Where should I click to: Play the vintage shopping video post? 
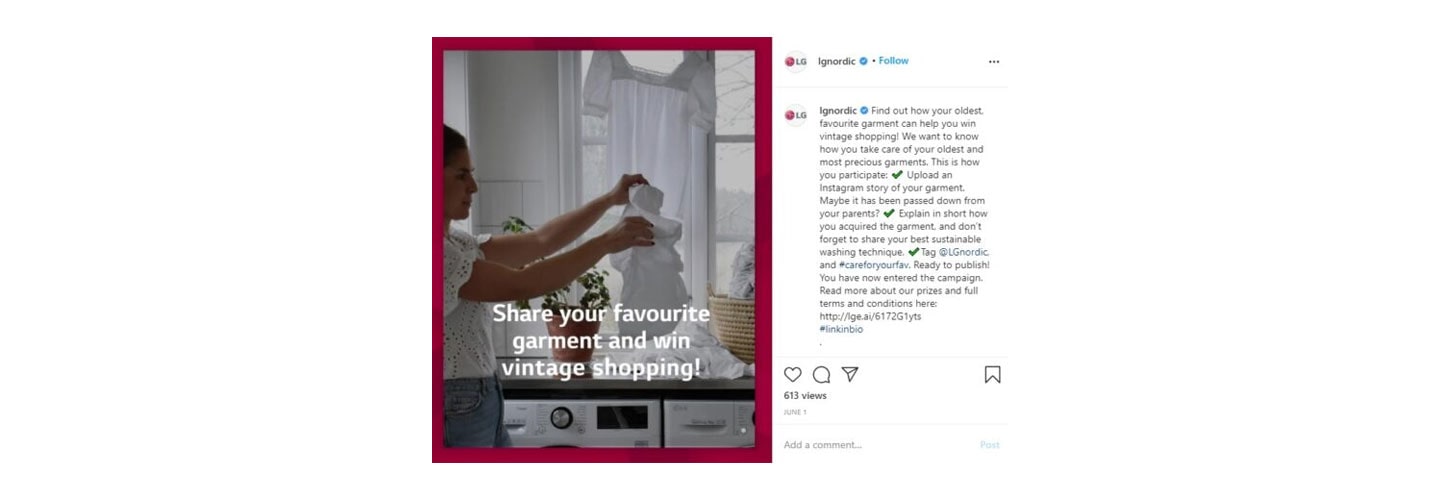tap(601, 250)
